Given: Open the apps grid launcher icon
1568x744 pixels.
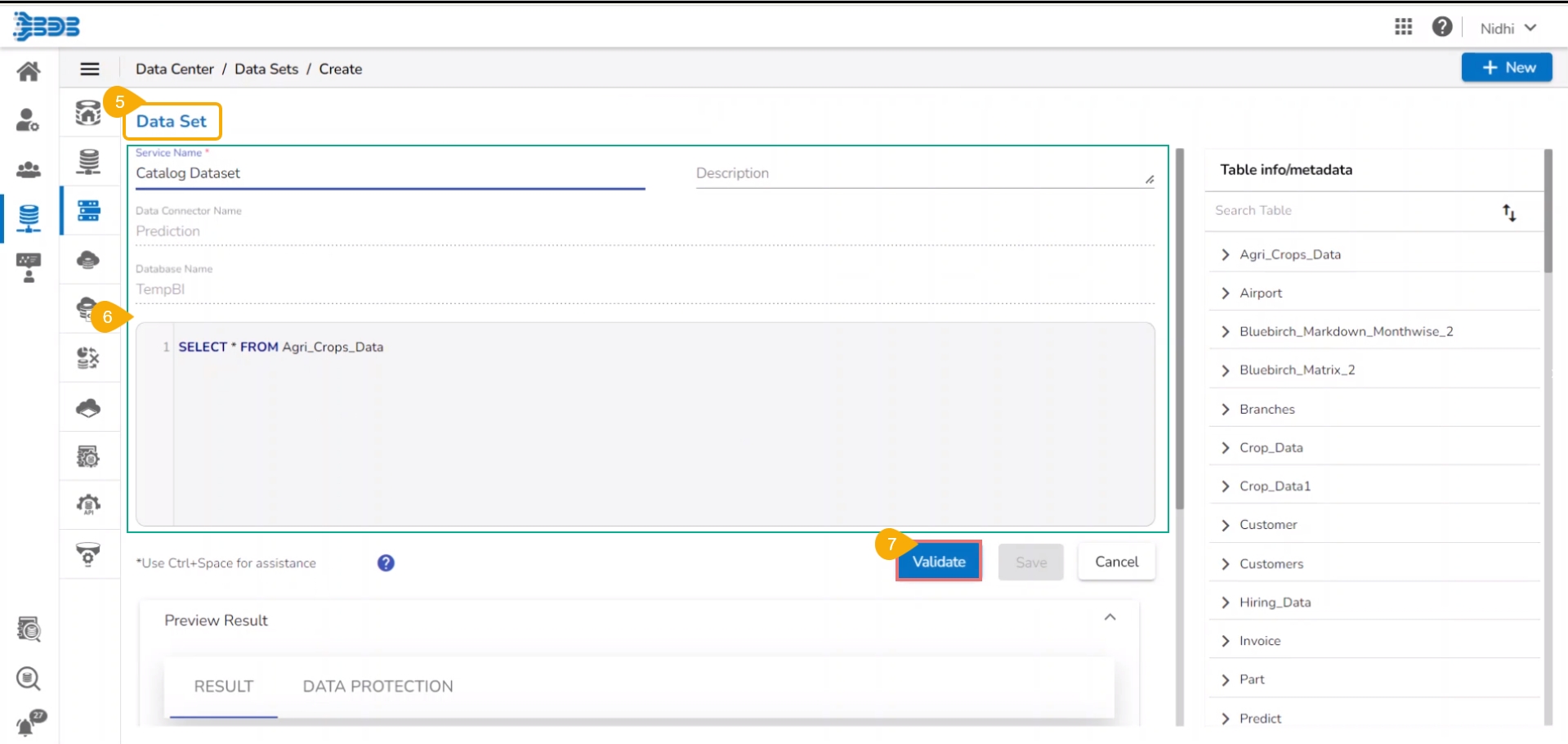Looking at the screenshot, I should 1403,27.
